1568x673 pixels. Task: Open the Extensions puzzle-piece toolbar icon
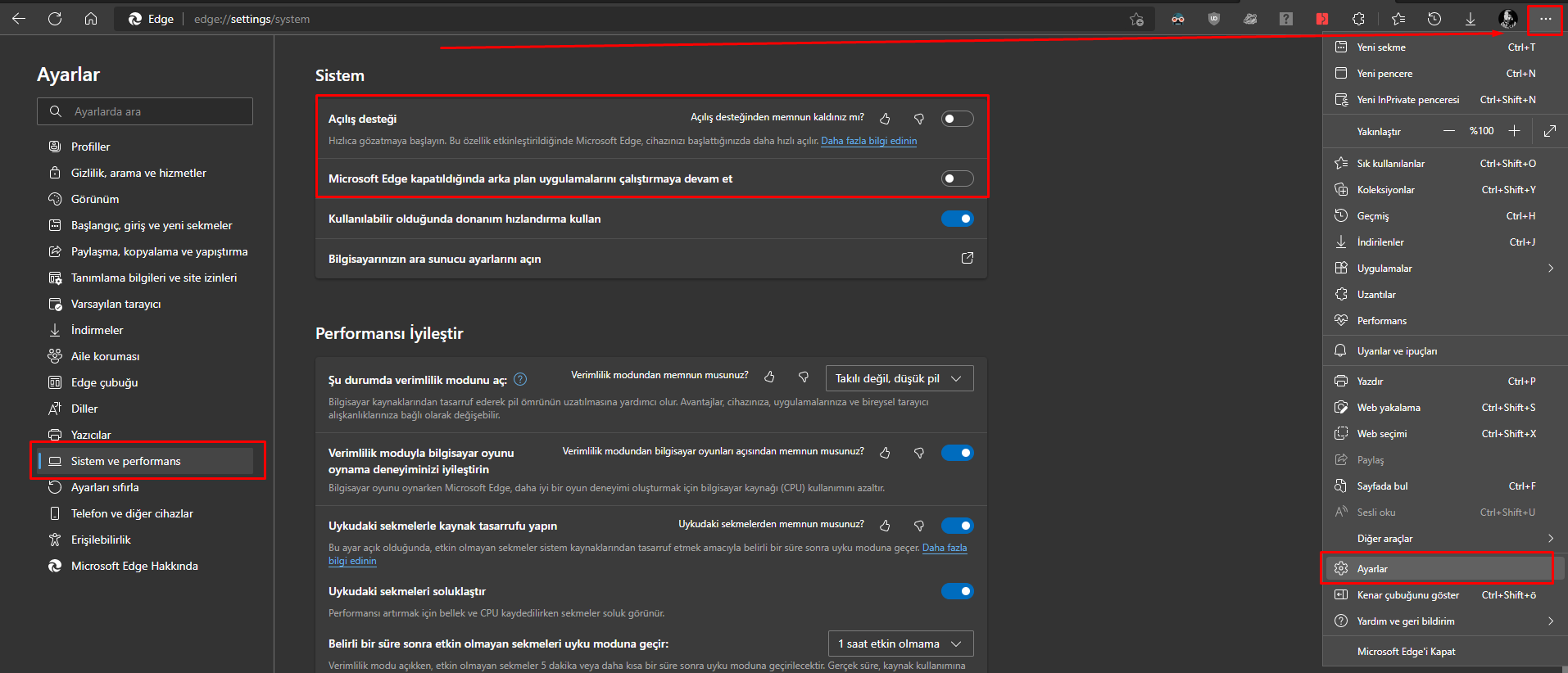pos(1358,19)
